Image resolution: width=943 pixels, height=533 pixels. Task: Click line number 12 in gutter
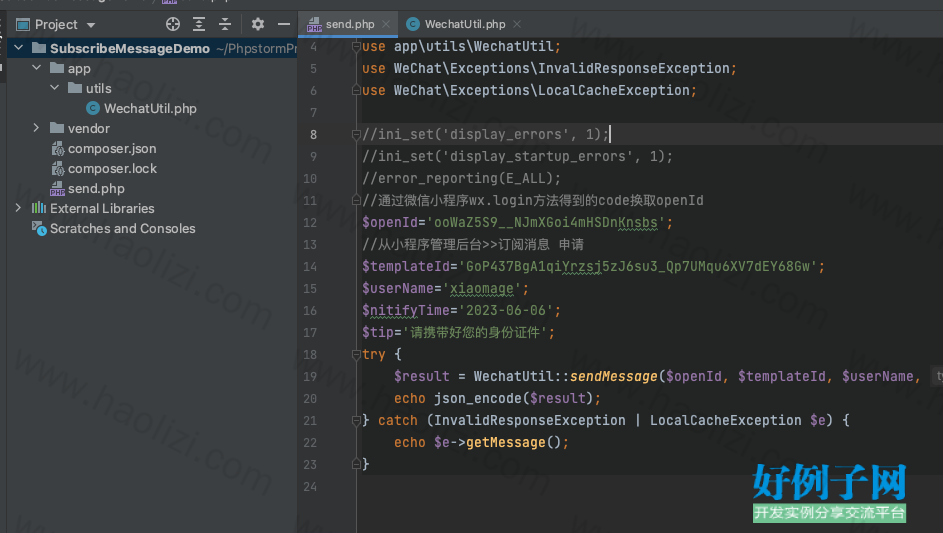[310, 223]
